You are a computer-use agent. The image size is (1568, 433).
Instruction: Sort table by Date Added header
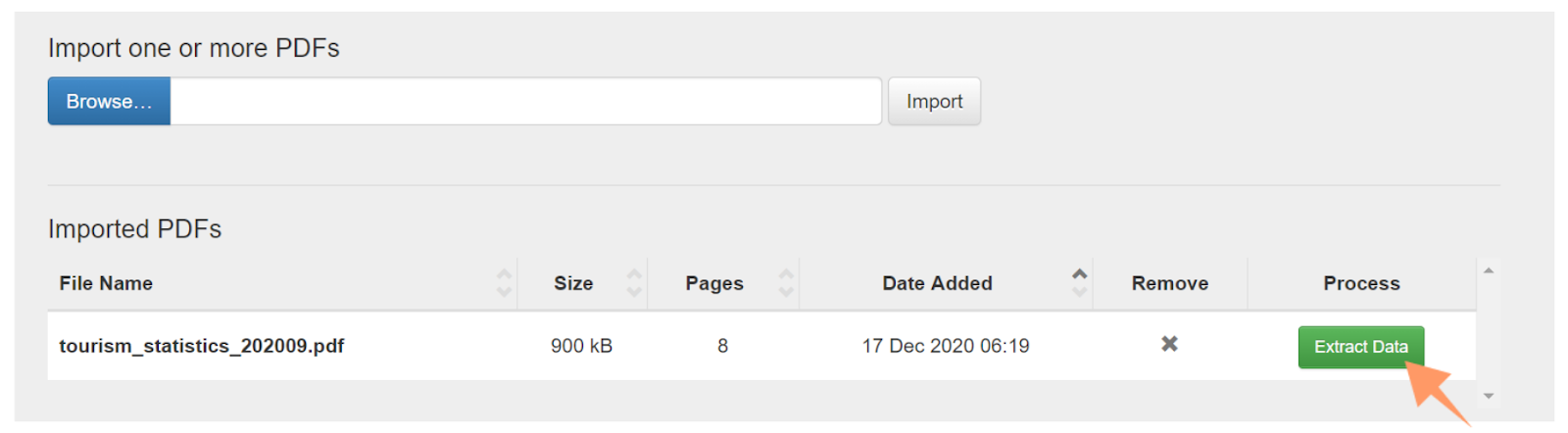pyautogui.click(x=937, y=283)
